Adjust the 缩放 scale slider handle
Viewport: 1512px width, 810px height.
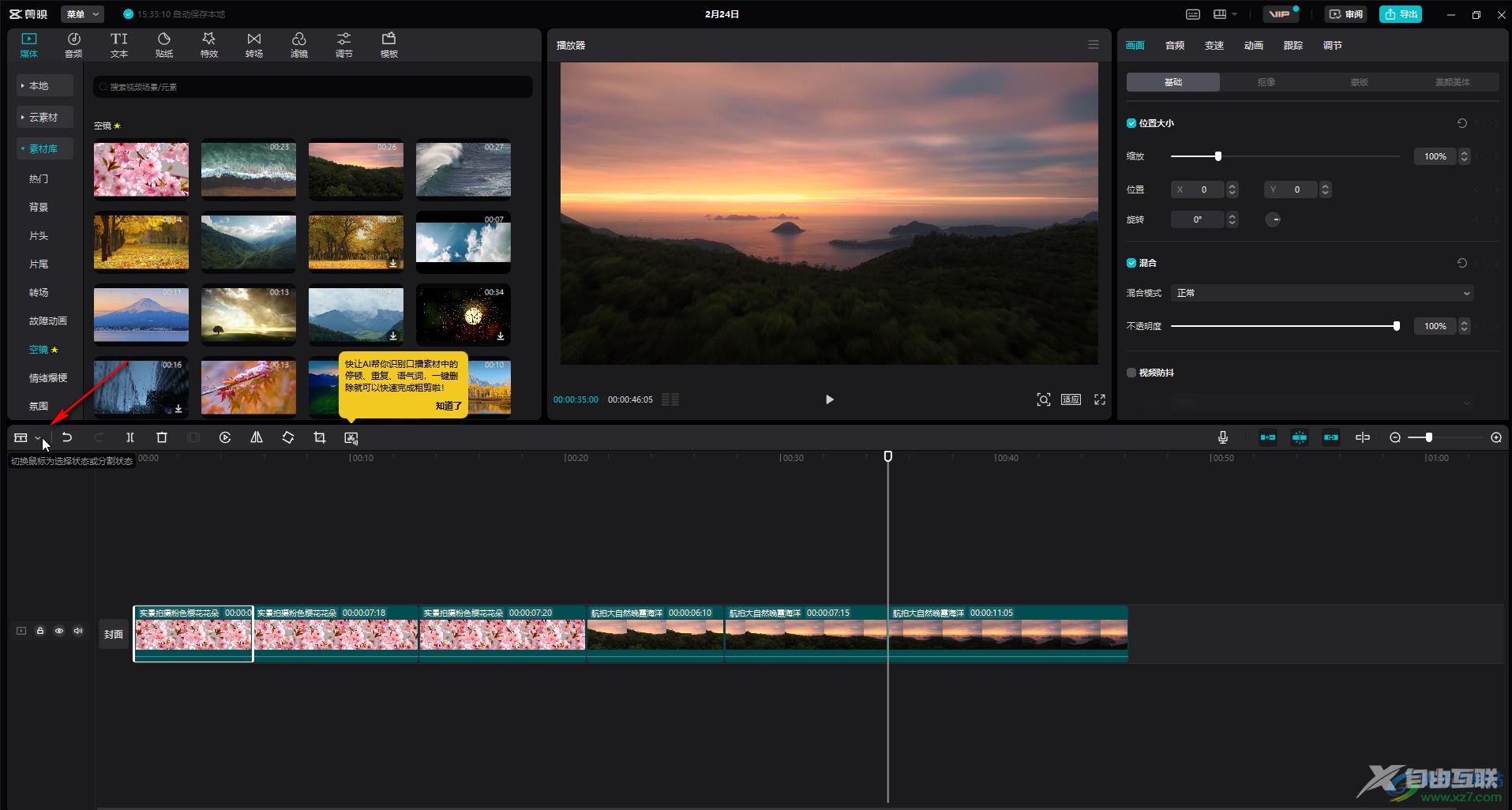1218,156
